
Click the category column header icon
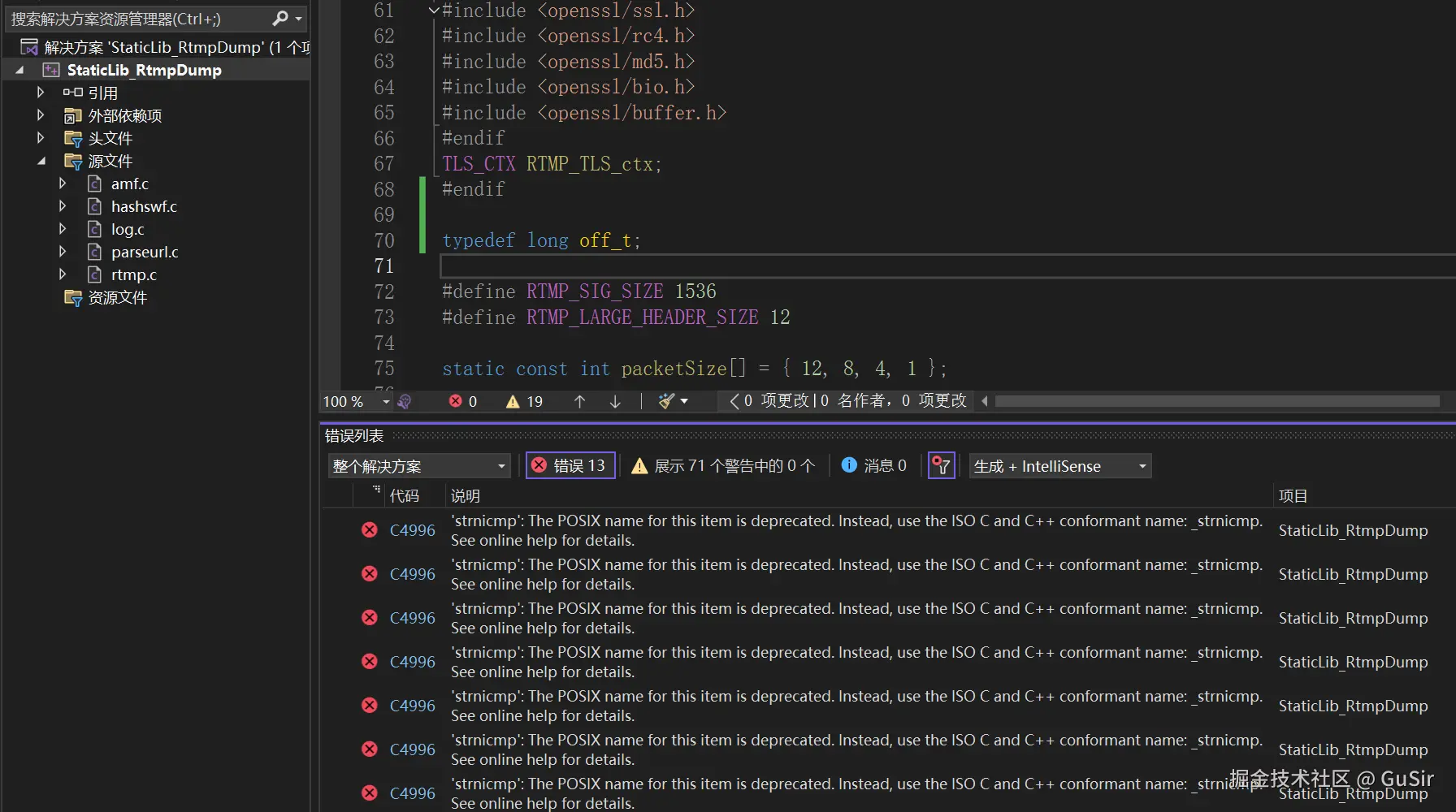click(376, 490)
